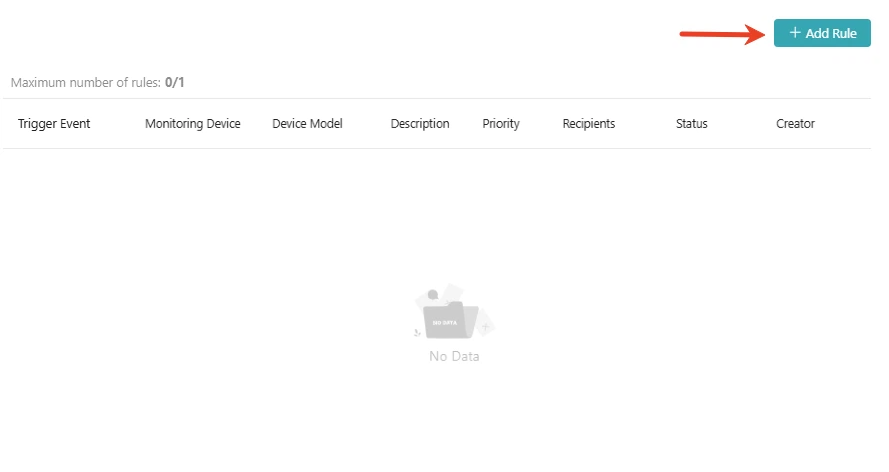The image size is (889, 472).
Task: Click the plus icon in Add Rule
Action: coord(795,33)
